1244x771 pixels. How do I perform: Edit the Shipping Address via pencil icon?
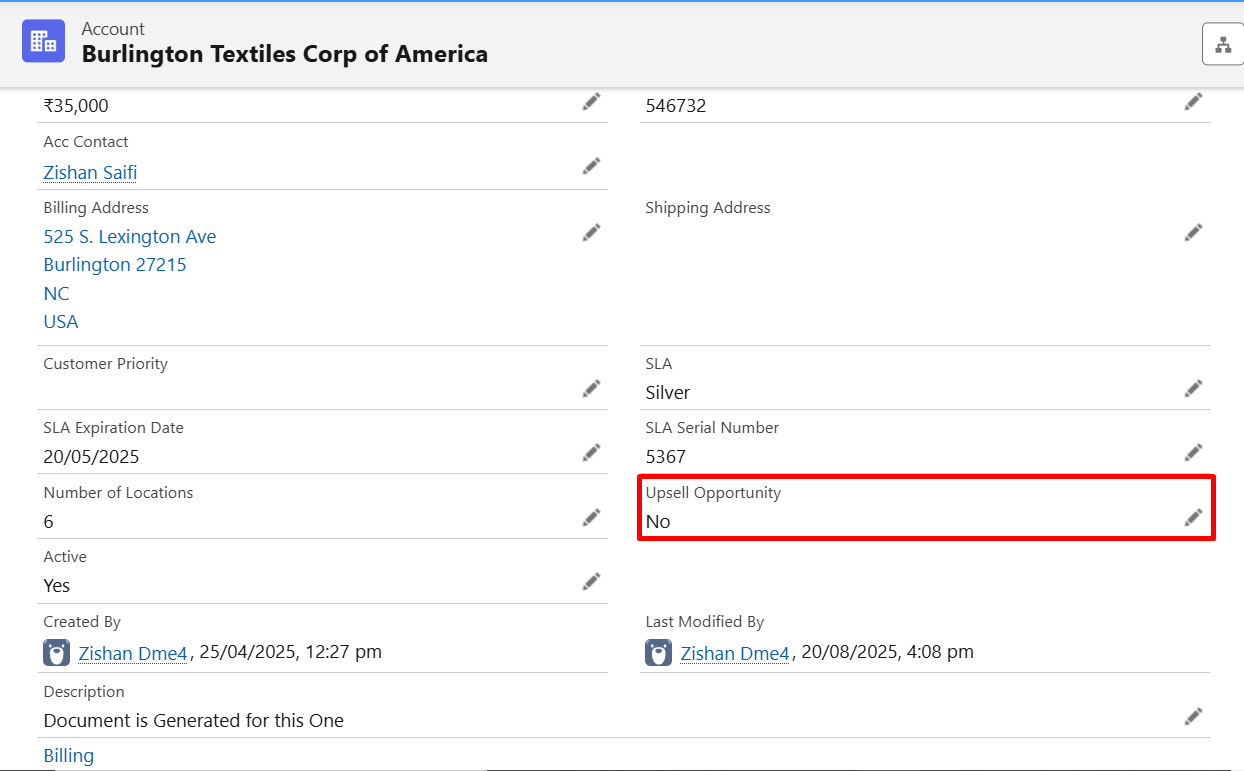[1193, 232]
